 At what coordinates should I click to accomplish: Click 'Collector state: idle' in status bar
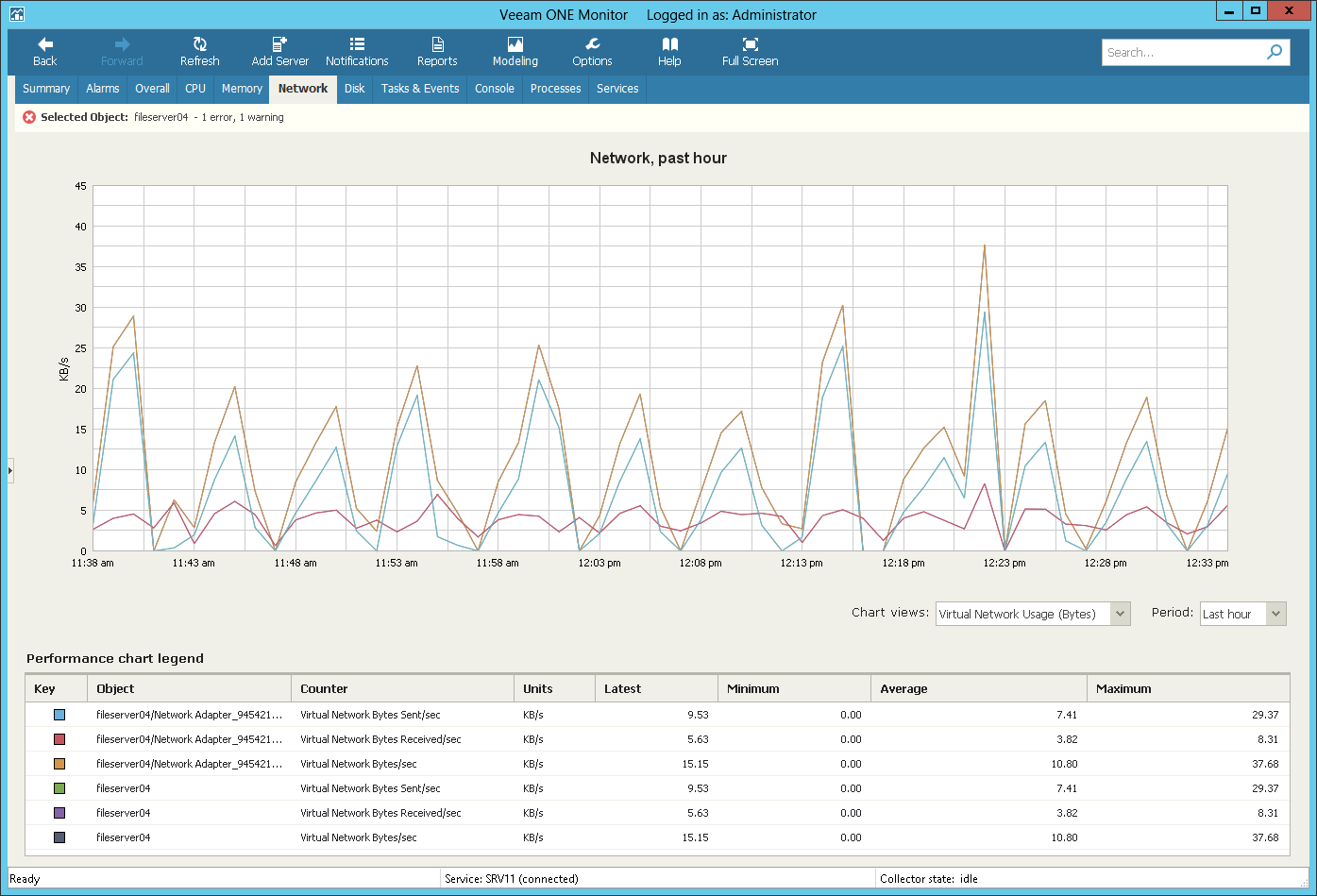[x=929, y=879]
